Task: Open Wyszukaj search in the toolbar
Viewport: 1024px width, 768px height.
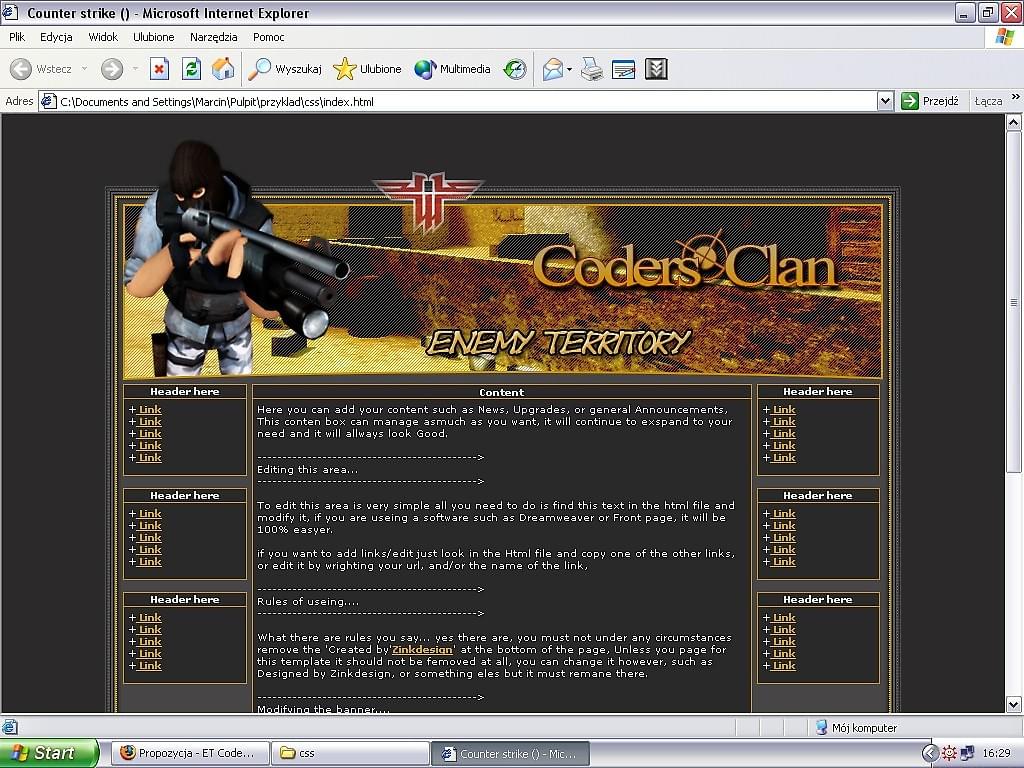Action: pyautogui.click(x=286, y=69)
